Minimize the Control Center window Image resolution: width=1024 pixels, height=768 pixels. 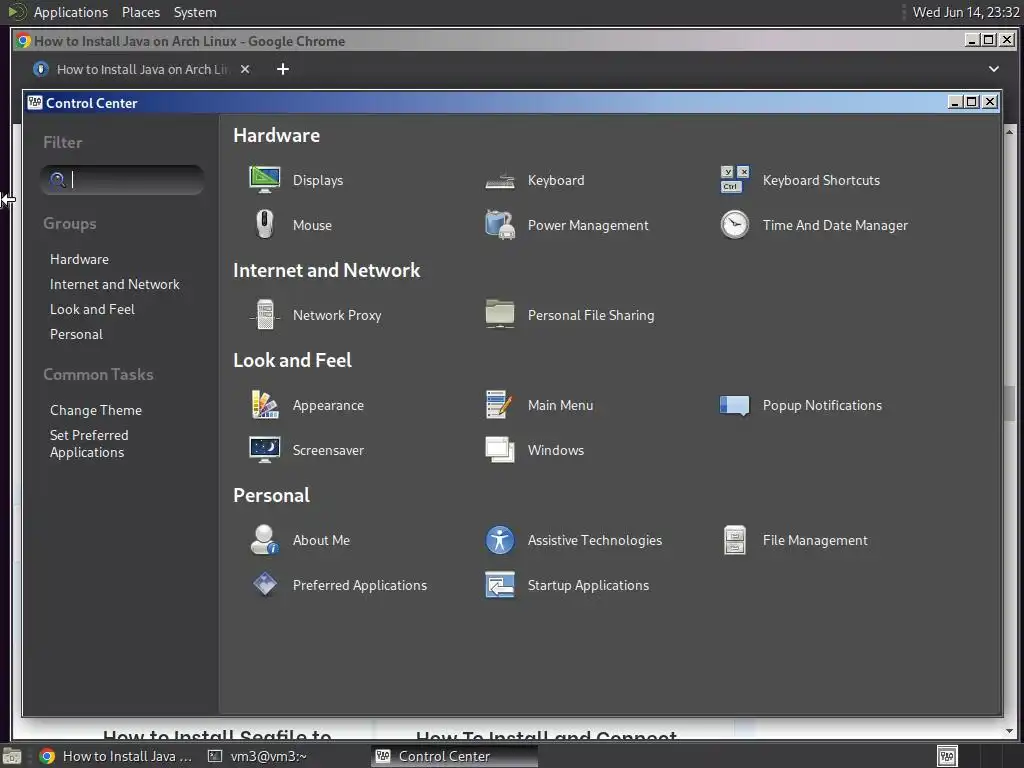click(955, 102)
